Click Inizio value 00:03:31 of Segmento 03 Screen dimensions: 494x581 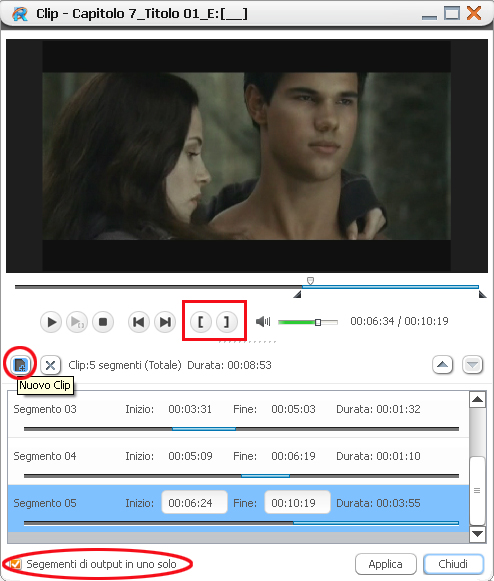coord(190,409)
